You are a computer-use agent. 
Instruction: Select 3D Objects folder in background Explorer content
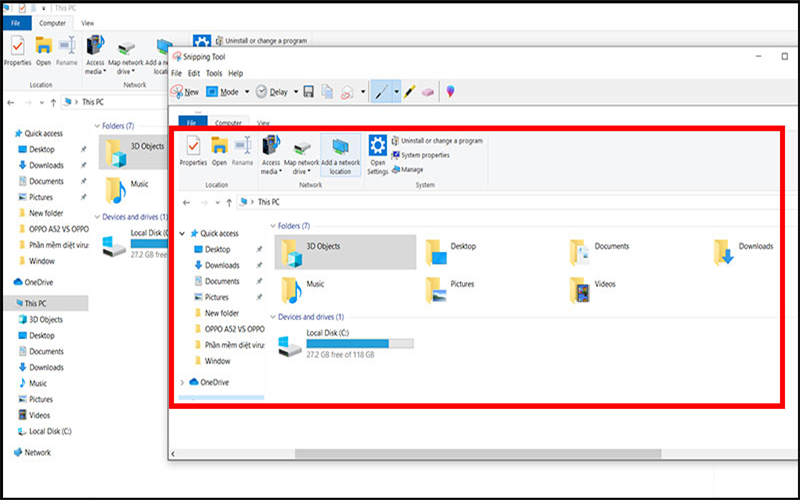134,152
